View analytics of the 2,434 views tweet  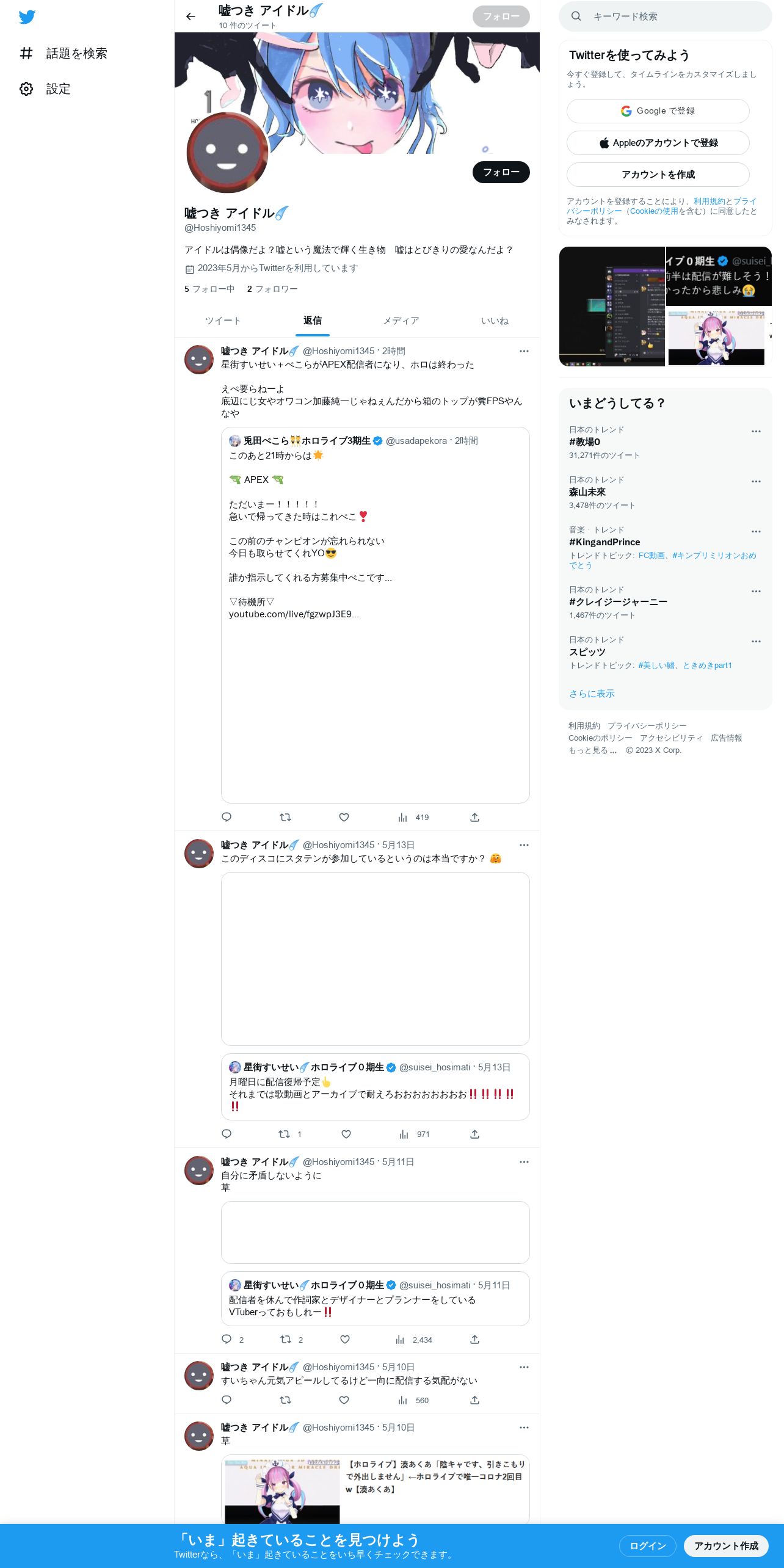[x=400, y=1340]
